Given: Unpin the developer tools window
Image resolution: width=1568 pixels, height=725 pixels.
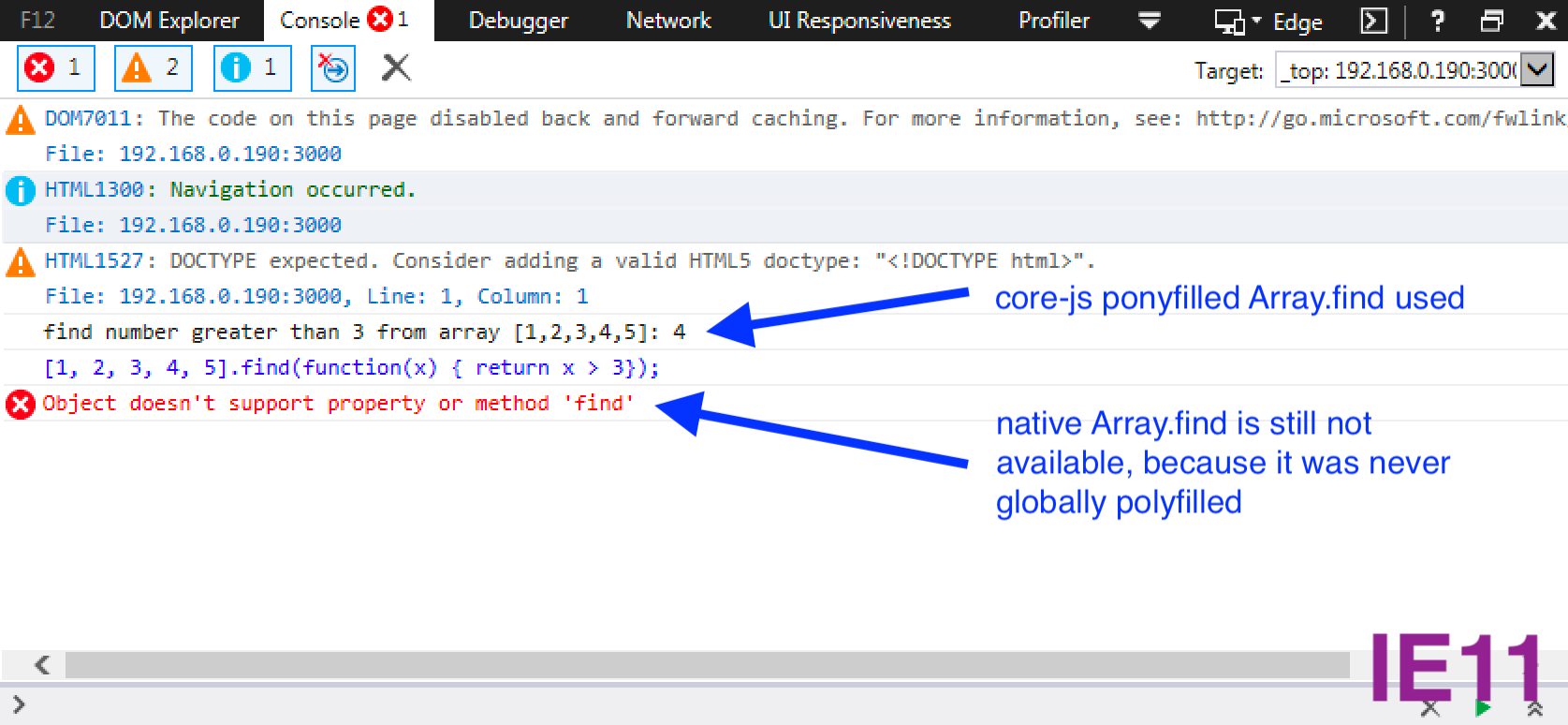Looking at the screenshot, I should point(1492,21).
